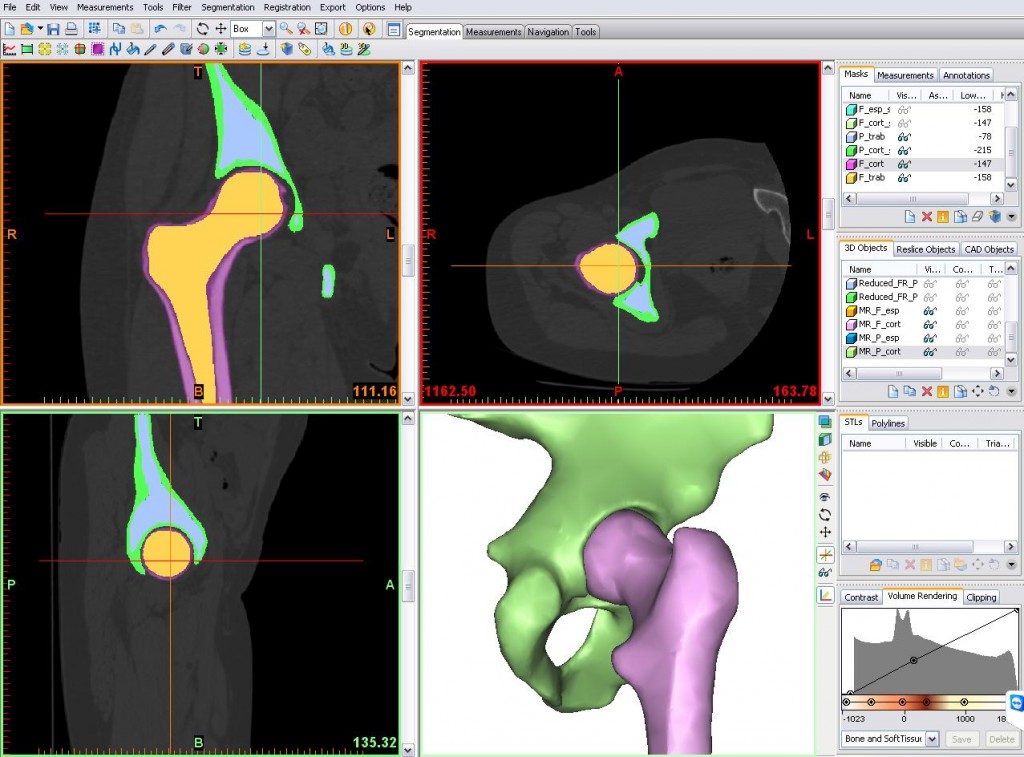Viewport: 1024px width, 757px height.
Task: Click the gradient marker at value 0
Action: tap(903, 702)
